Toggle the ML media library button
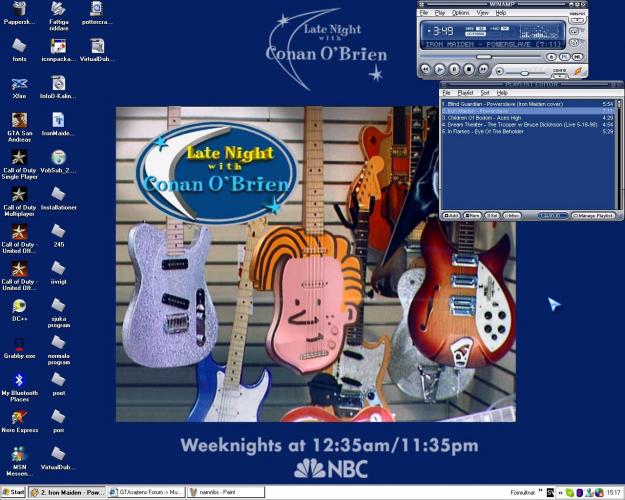The width and height of the screenshot is (625, 500). point(577,57)
